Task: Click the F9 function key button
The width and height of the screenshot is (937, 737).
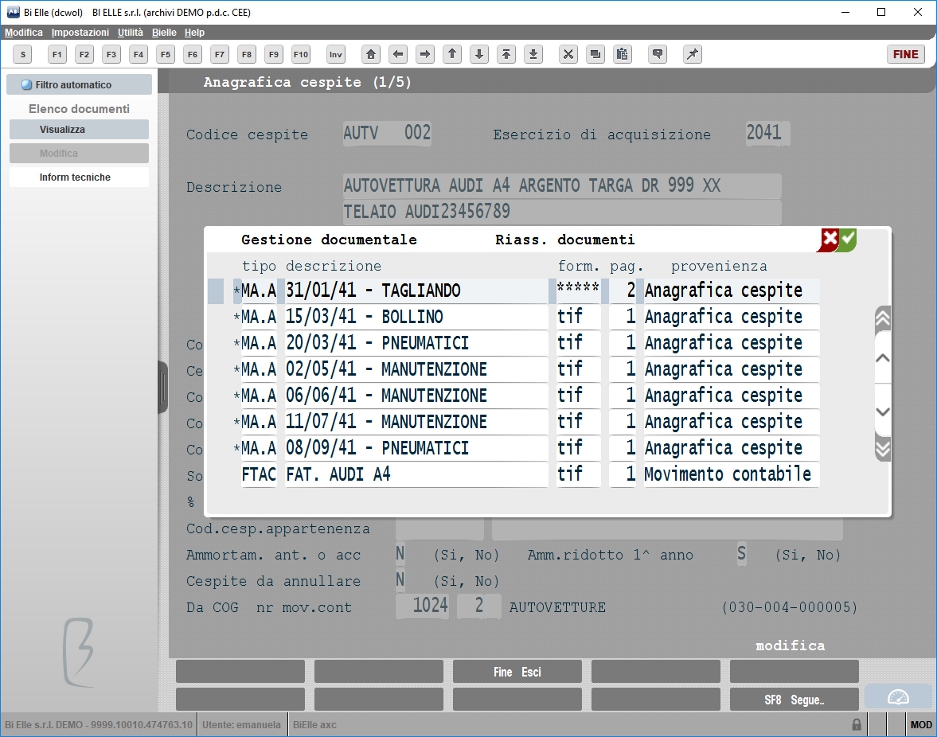Action: pos(274,54)
